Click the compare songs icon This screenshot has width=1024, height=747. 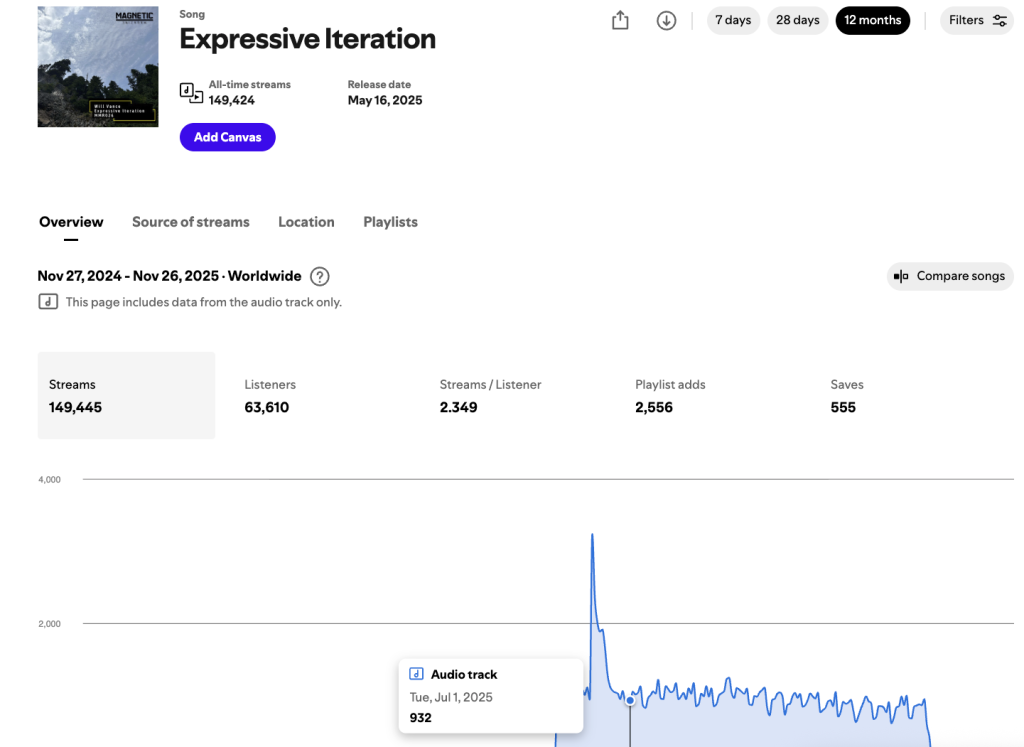click(901, 277)
